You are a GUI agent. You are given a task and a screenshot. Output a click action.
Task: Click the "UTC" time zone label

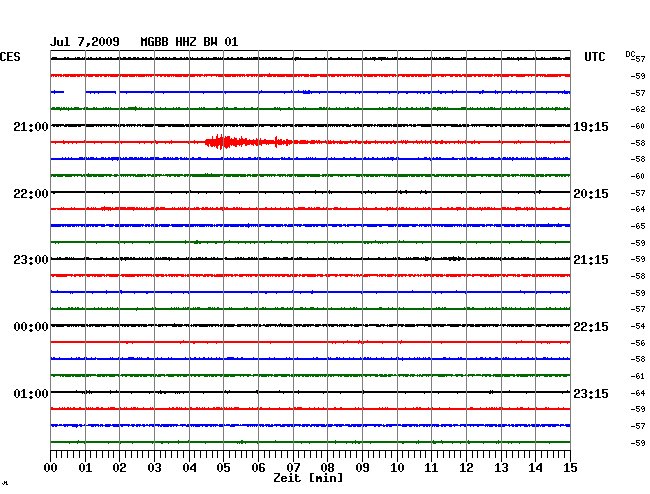pos(594,57)
